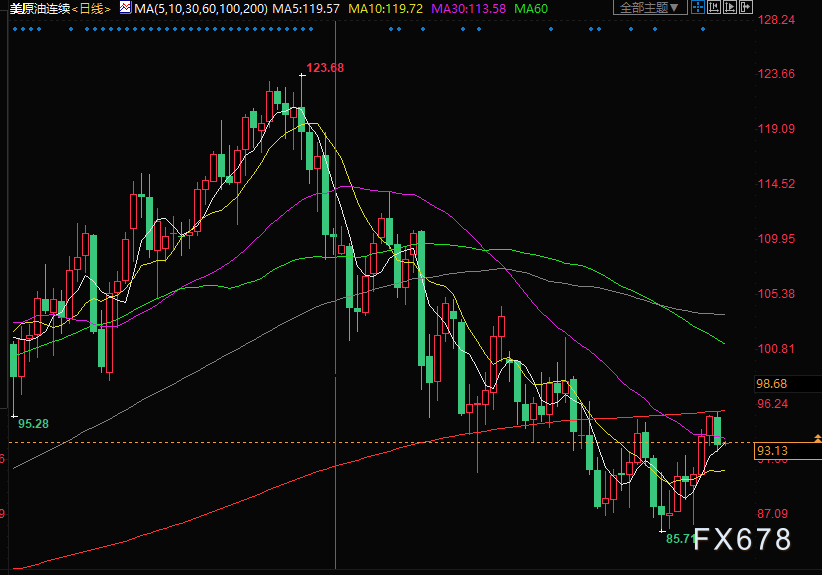
Task: Click the 85.71 low price marker
Action: click(x=680, y=538)
